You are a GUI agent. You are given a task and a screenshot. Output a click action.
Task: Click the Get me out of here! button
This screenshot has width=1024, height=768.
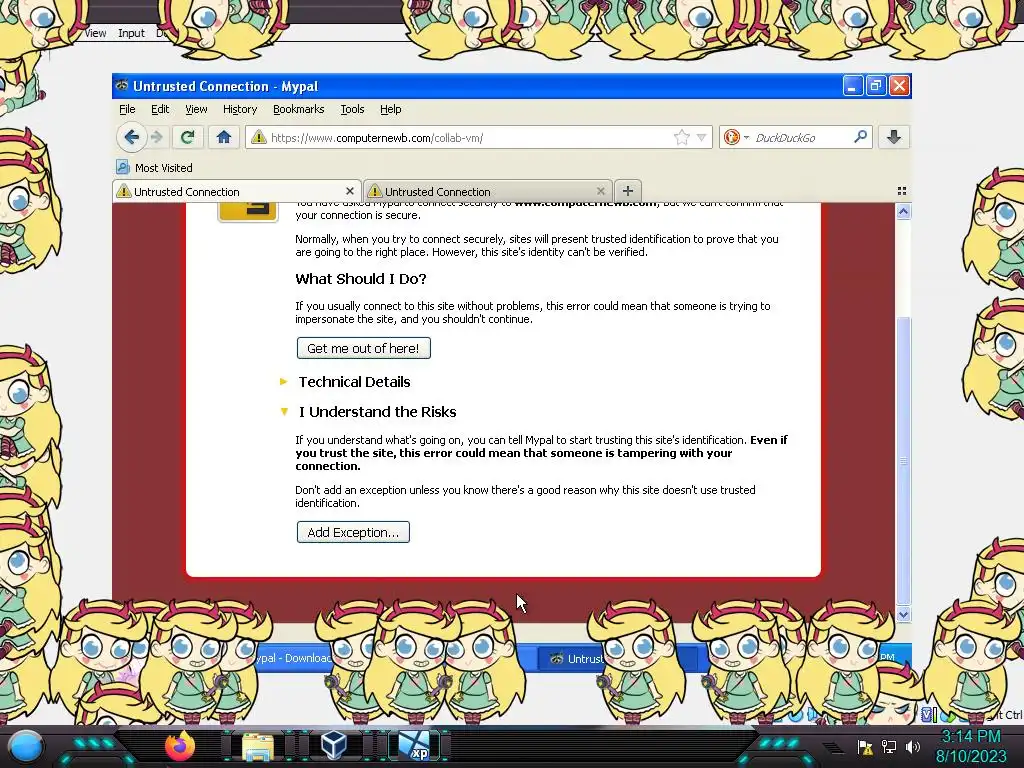click(364, 348)
